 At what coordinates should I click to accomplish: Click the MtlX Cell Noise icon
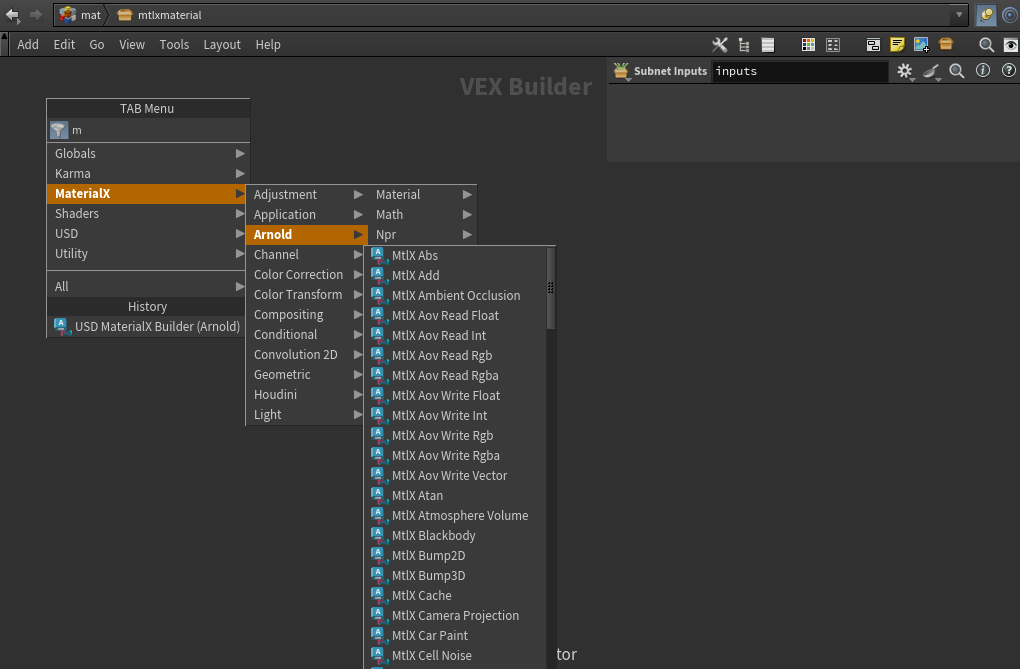379,656
